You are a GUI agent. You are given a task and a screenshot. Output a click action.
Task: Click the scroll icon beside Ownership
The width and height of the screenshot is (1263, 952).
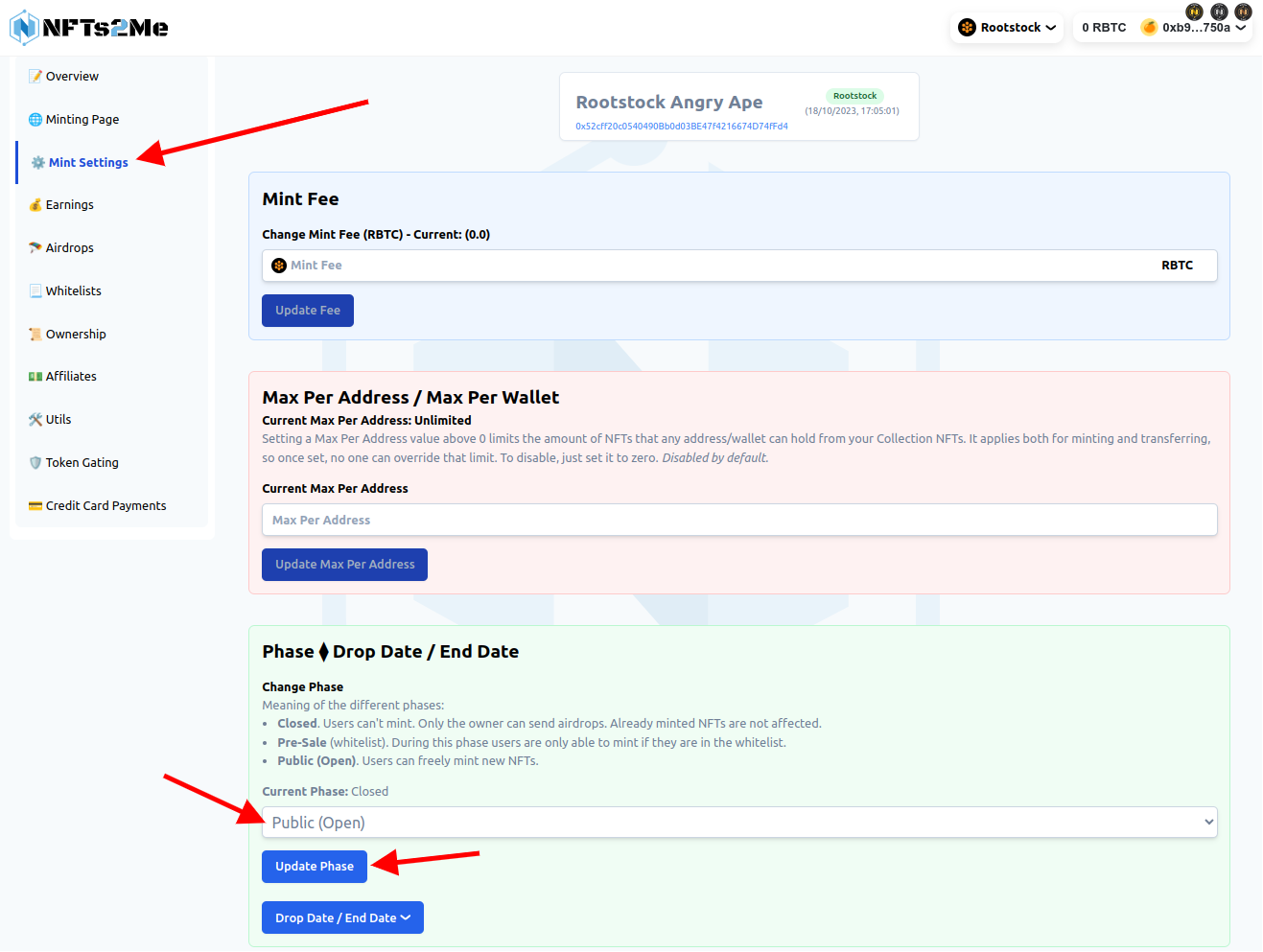(35, 334)
